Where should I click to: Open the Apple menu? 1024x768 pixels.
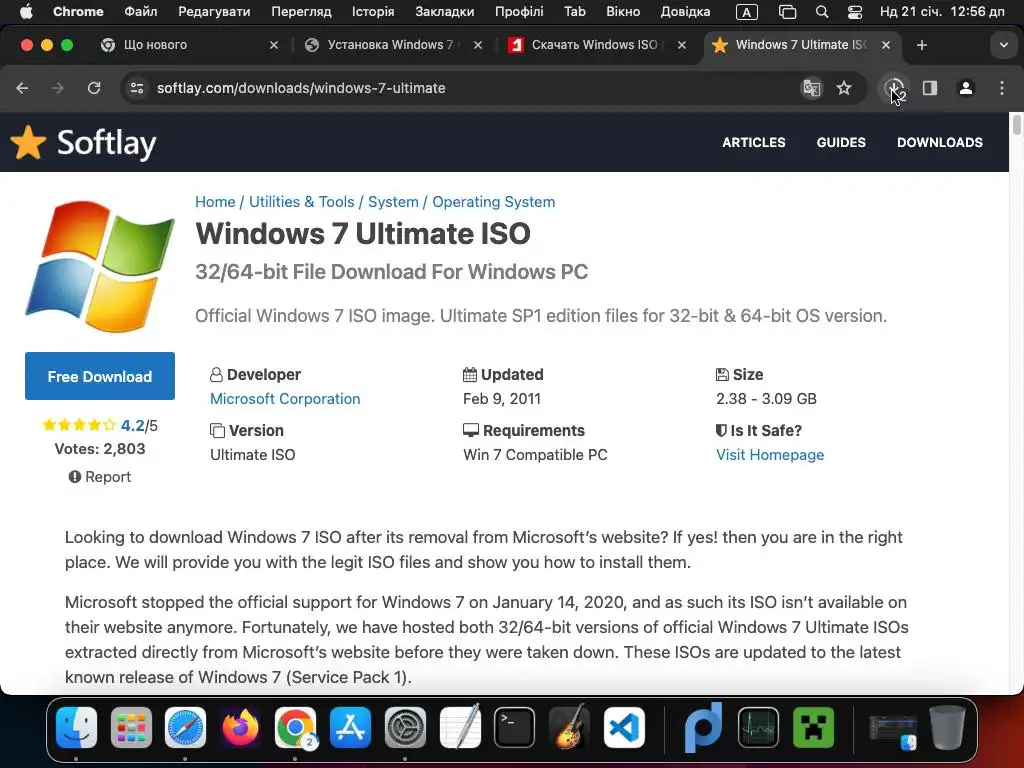pyautogui.click(x=25, y=11)
